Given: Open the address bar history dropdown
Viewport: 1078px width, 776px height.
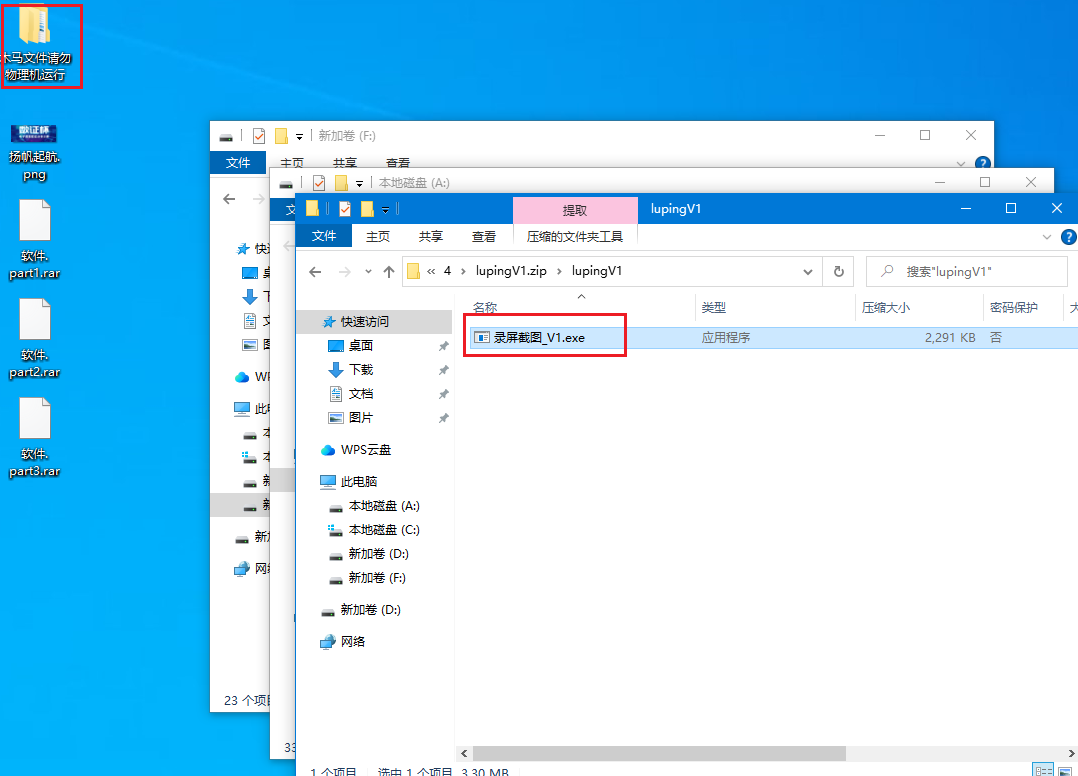Looking at the screenshot, I should click(x=808, y=272).
